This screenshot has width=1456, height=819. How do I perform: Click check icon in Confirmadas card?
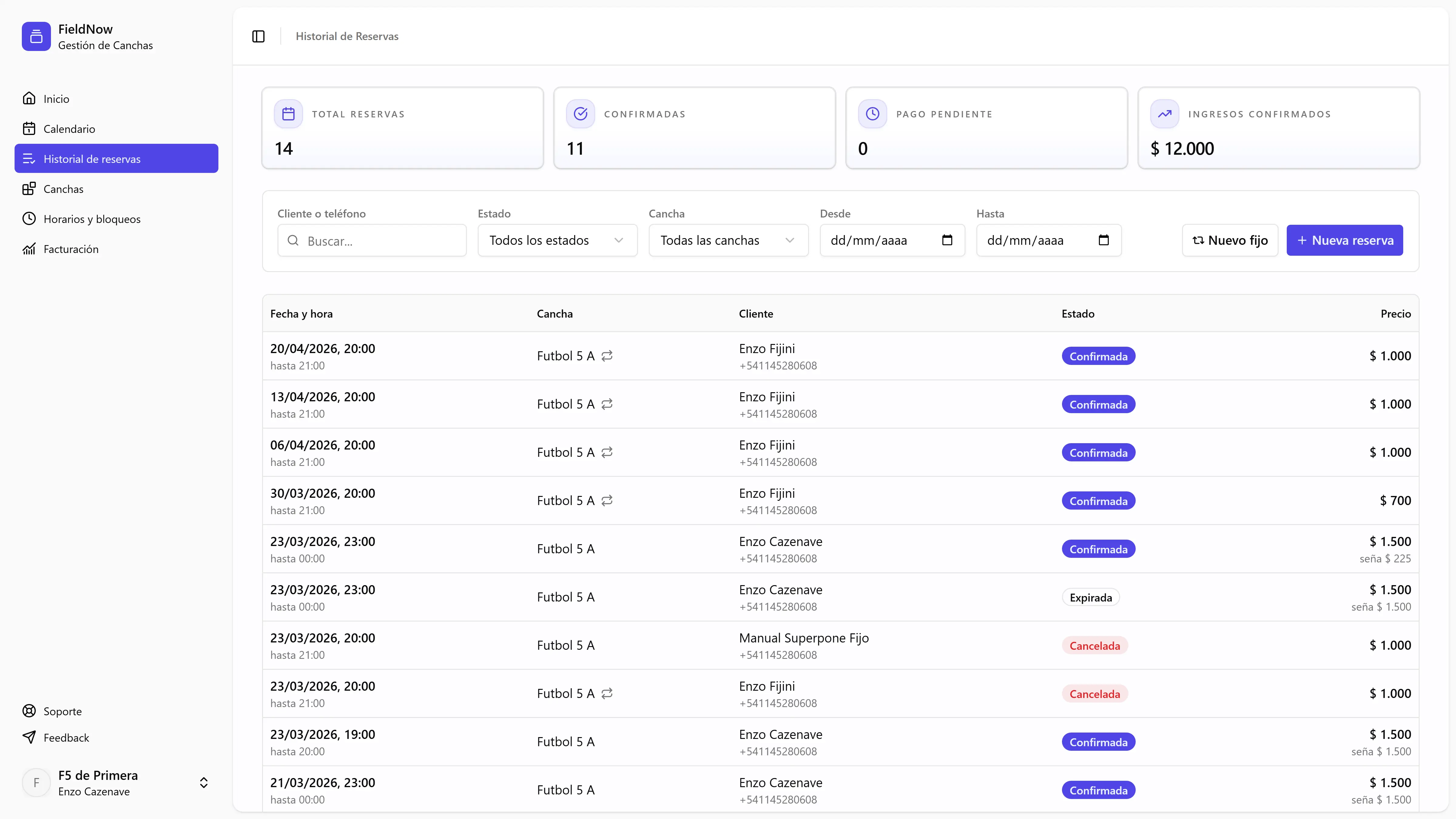pyautogui.click(x=581, y=114)
